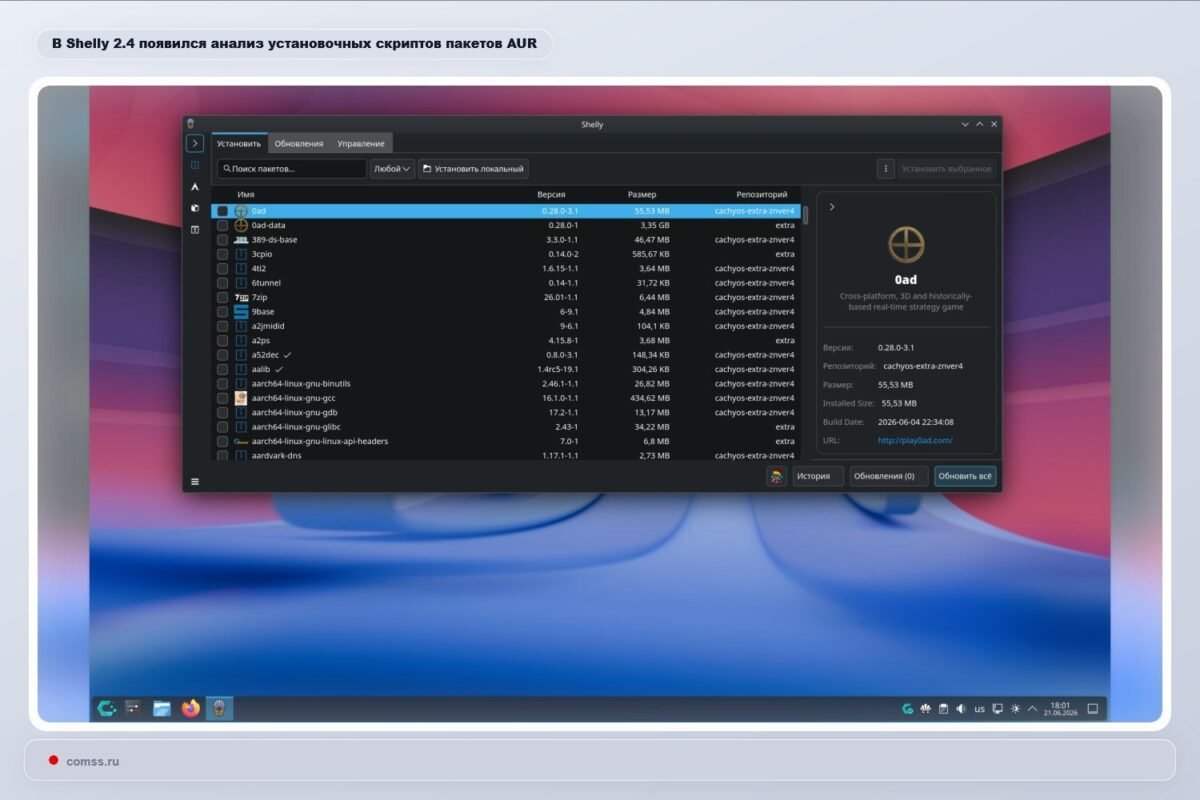Select the aarch64-linux-gnu-linux-api-headers row
This screenshot has height=800, width=1200.
(x=506, y=441)
